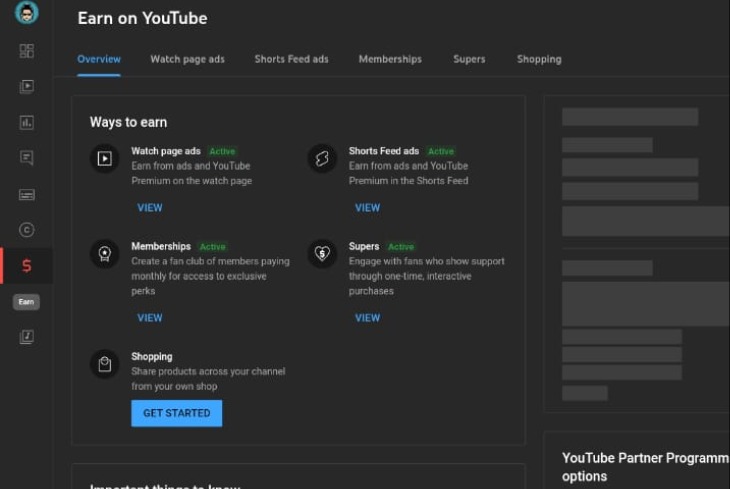Click the GET STARTED button for Shopping

(x=176, y=413)
